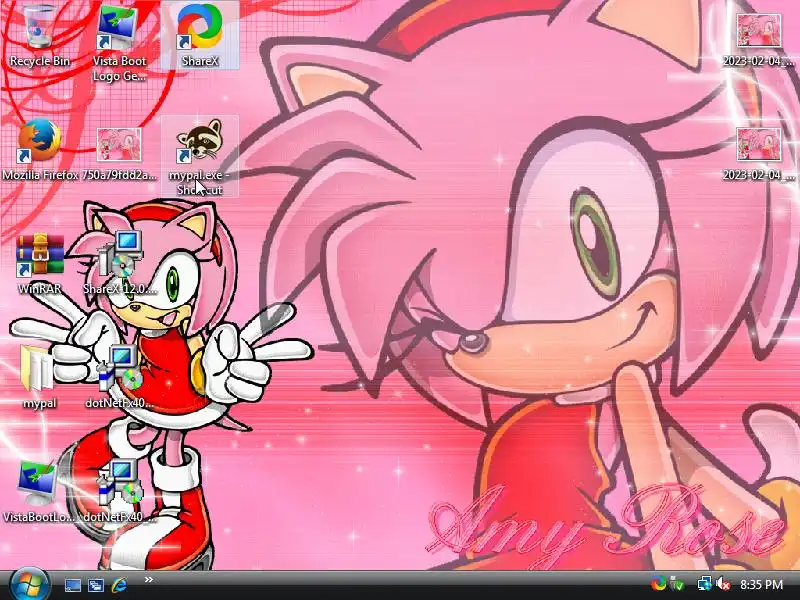This screenshot has height=600, width=800.
Task: Click Show Desktop in Quick Launch
Action: click(x=72, y=585)
